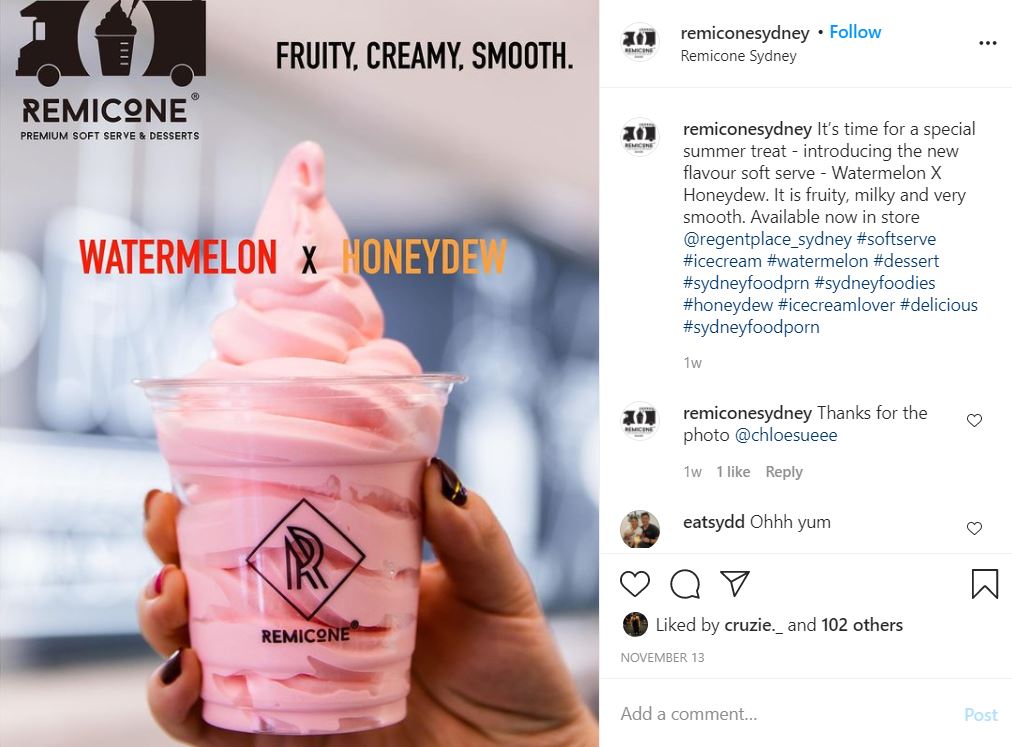The image size is (1012, 747).
Task: Open the #honeydew hashtag
Action: click(727, 305)
